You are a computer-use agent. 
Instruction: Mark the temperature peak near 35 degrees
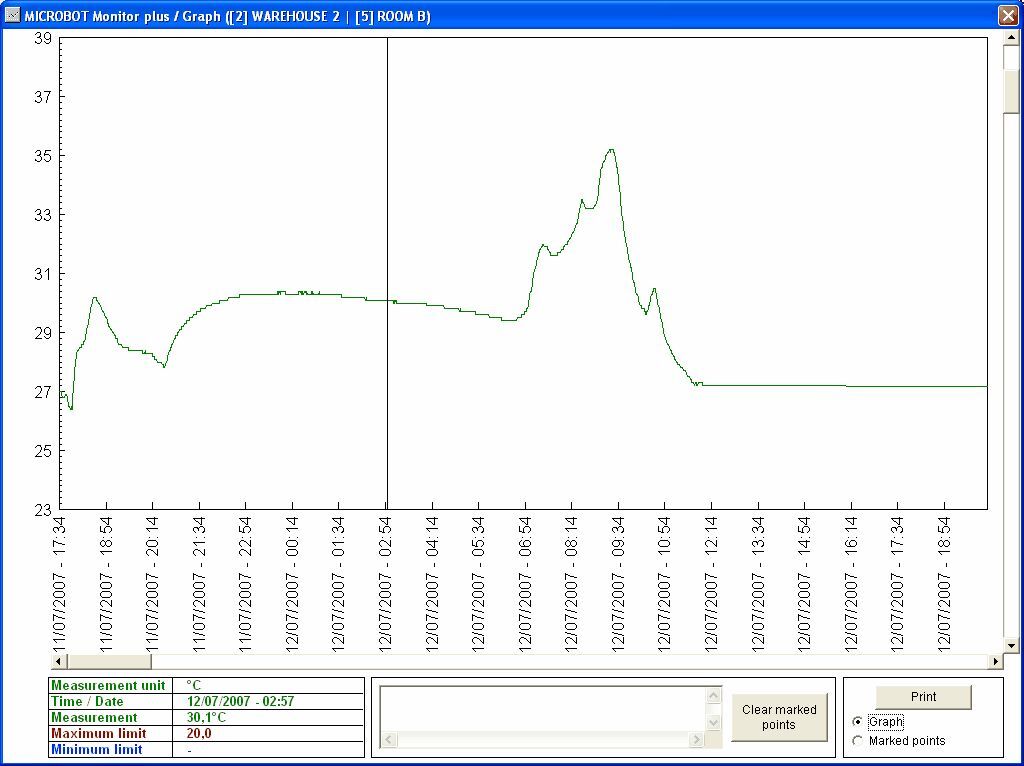pyautogui.click(x=611, y=150)
